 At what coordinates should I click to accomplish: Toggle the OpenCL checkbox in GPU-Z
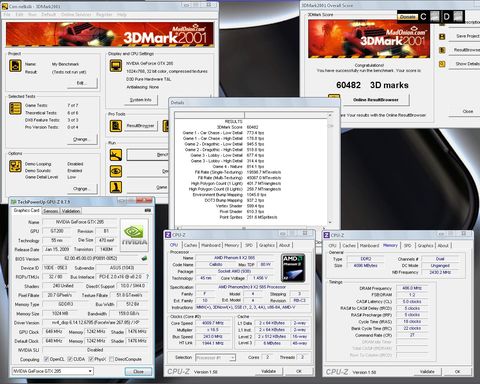(x=46, y=359)
